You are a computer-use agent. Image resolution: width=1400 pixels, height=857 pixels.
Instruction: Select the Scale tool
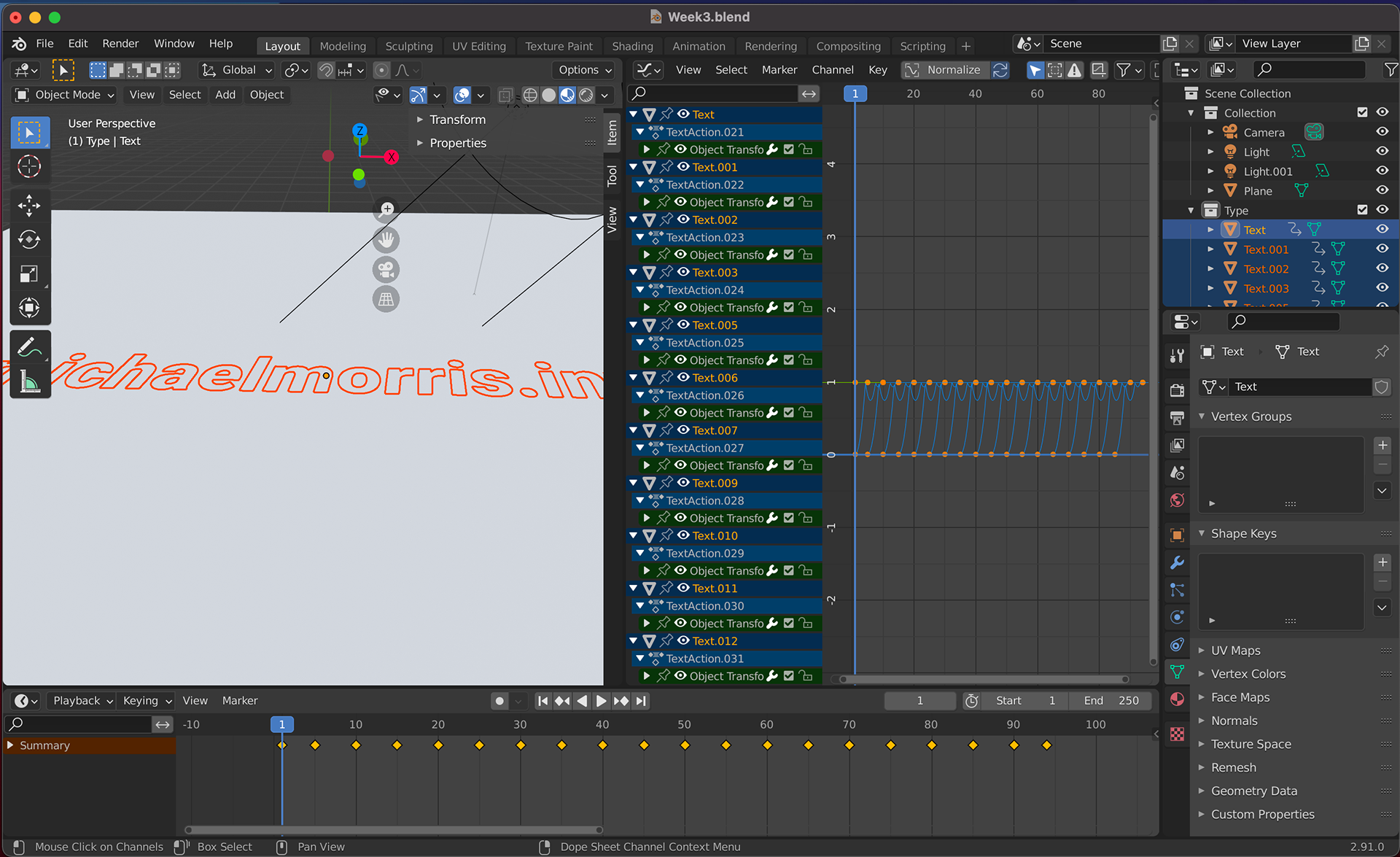point(29,274)
